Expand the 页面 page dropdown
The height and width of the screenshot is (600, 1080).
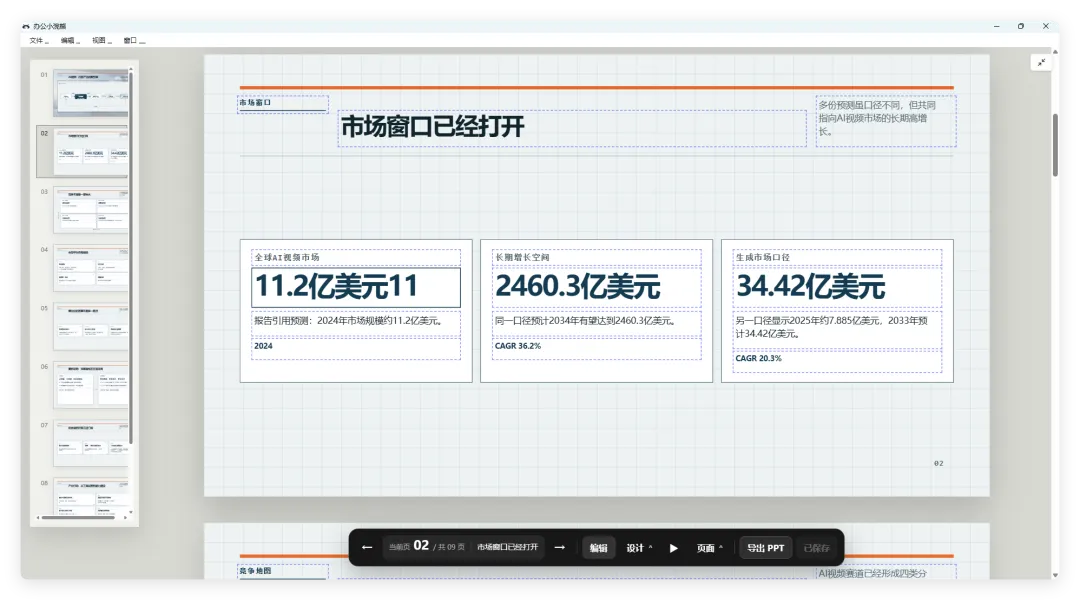(709, 548)
